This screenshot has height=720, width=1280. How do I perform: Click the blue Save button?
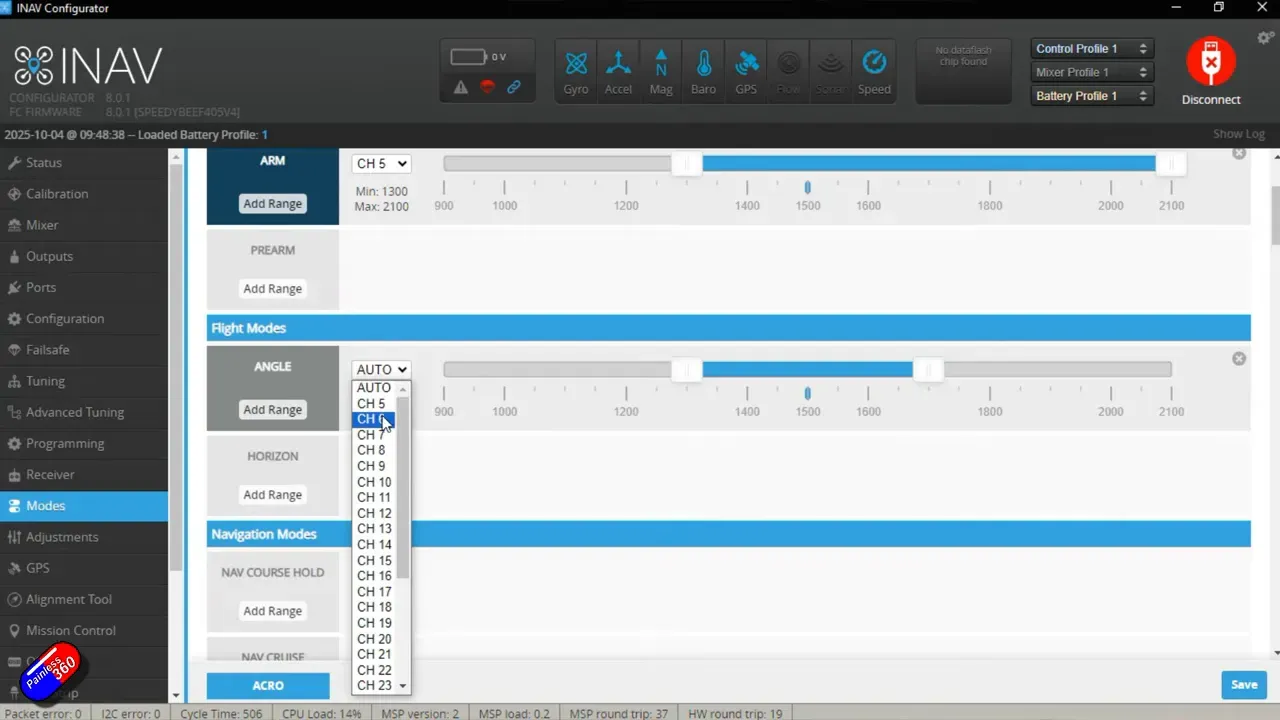[1244, 685]
